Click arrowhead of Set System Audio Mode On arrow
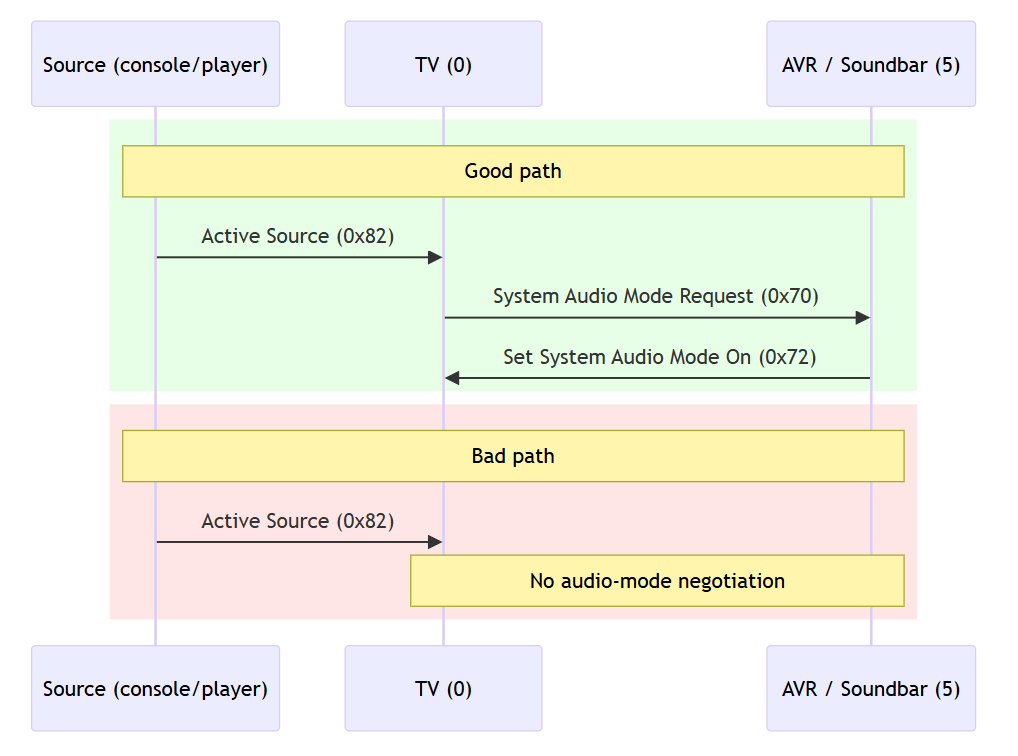 click(x=452, y=378)
